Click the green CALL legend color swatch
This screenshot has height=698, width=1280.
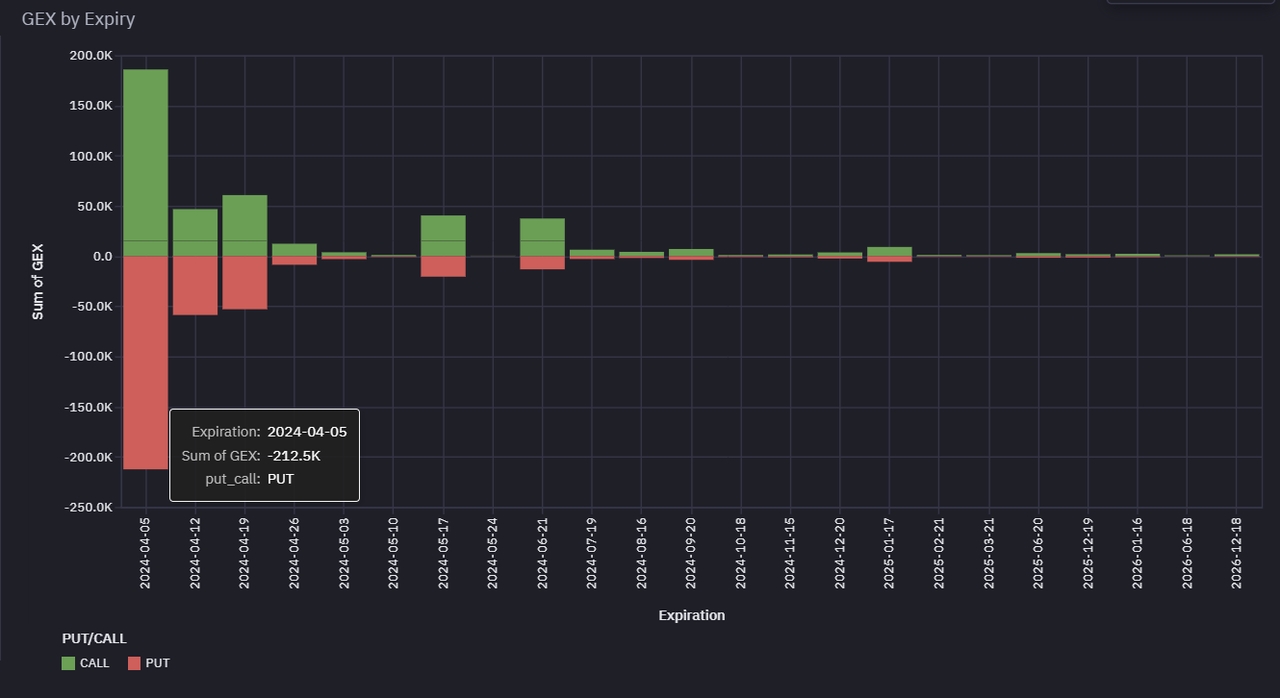tap(68, 663)
